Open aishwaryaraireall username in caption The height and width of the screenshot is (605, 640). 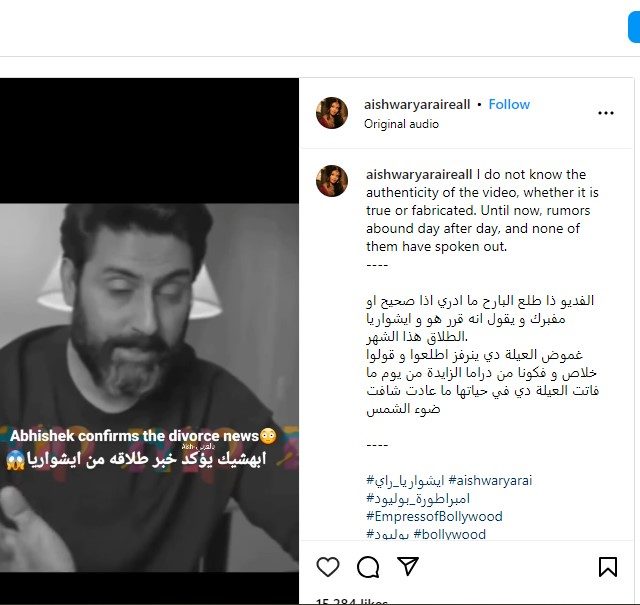[x=419, y=174]
